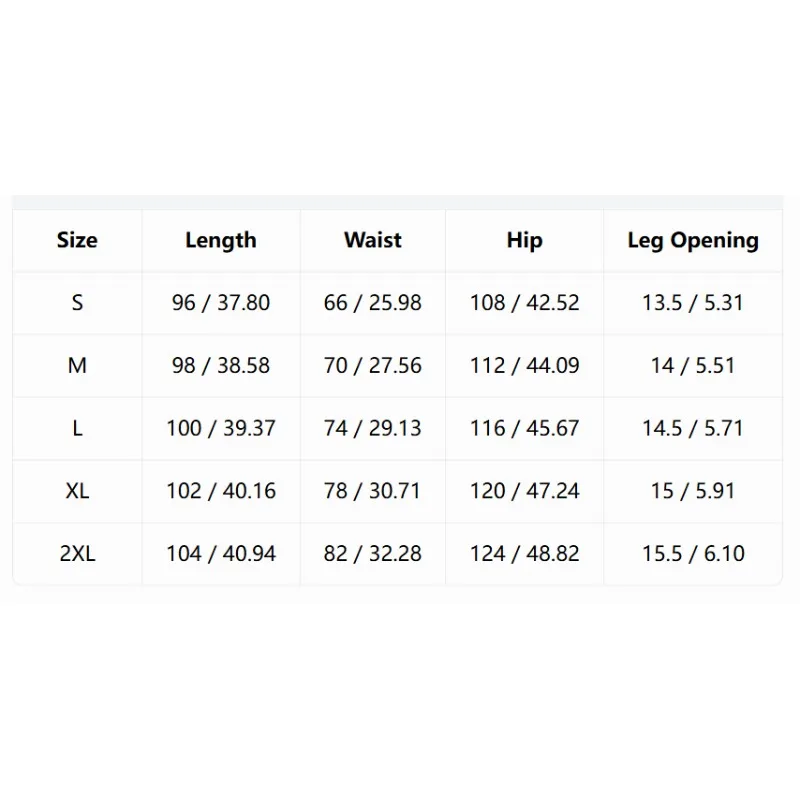Click the Hip column header
Screen dimensions: 800x800
[524, 240]
